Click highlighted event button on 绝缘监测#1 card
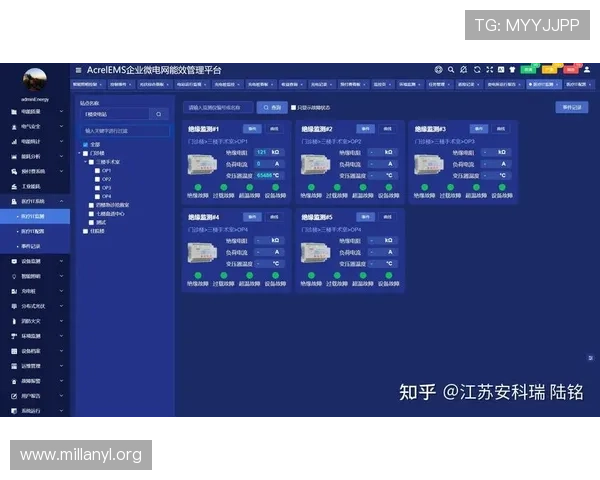 [x=252, y=129]
